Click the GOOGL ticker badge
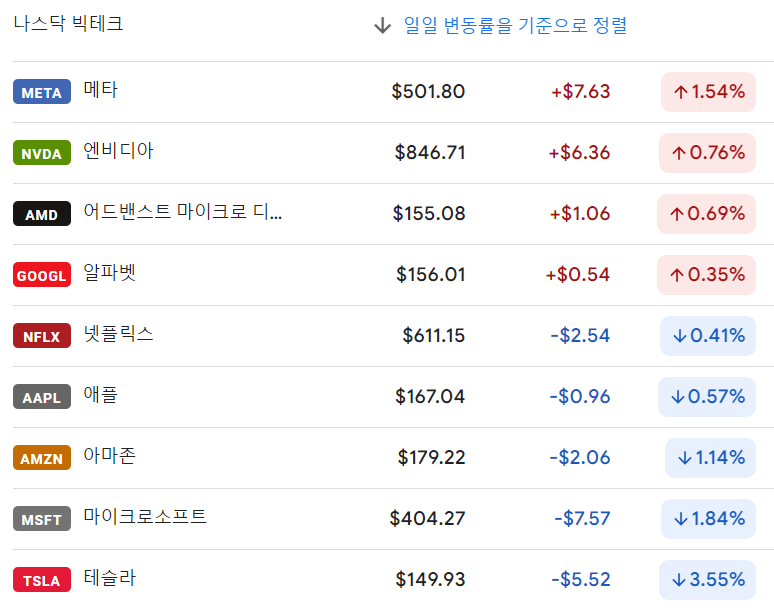Viewport: 774px width, 616px height. click(x=41, y=275)
